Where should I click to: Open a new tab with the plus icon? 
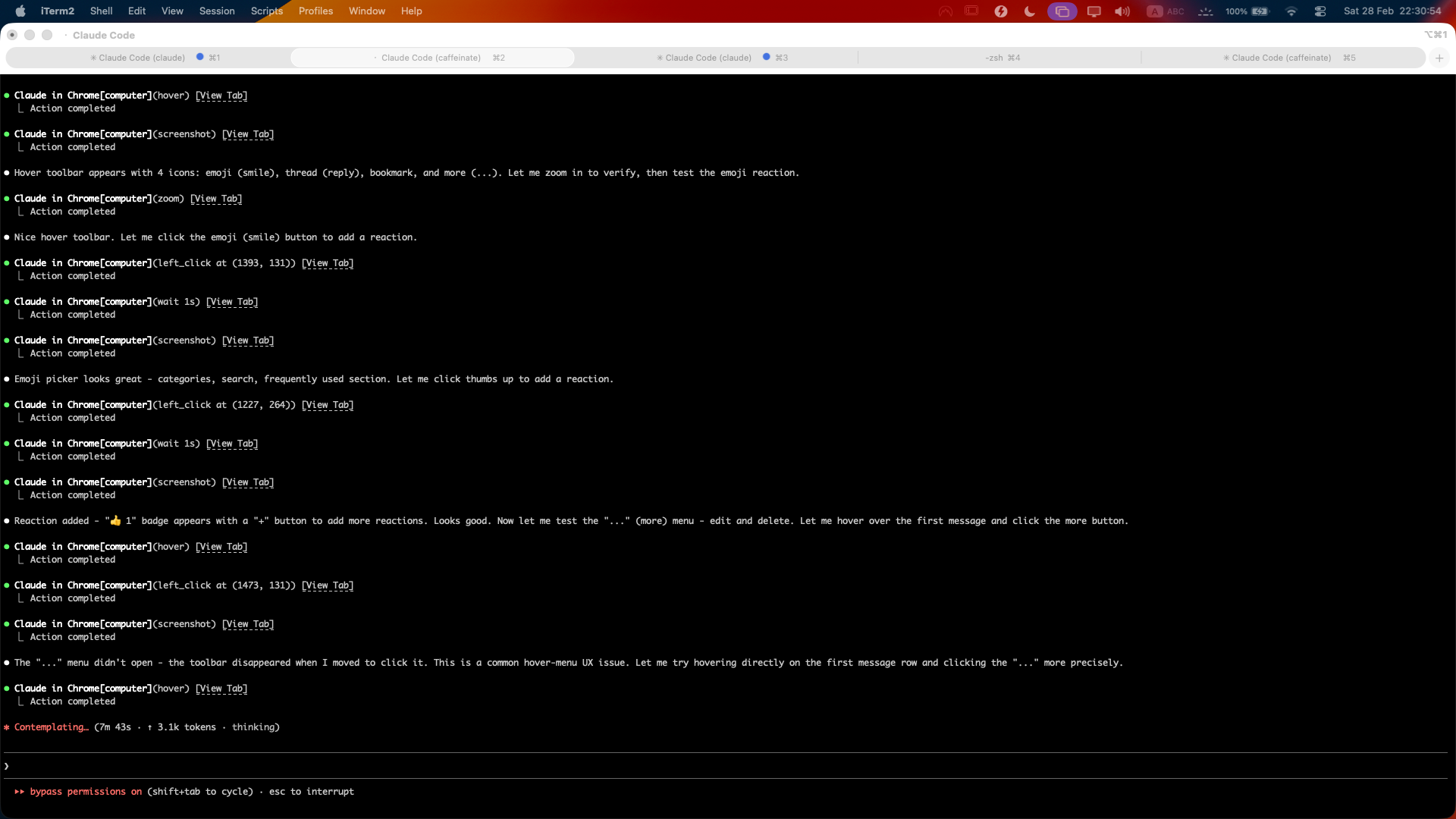pos(1439,58)
